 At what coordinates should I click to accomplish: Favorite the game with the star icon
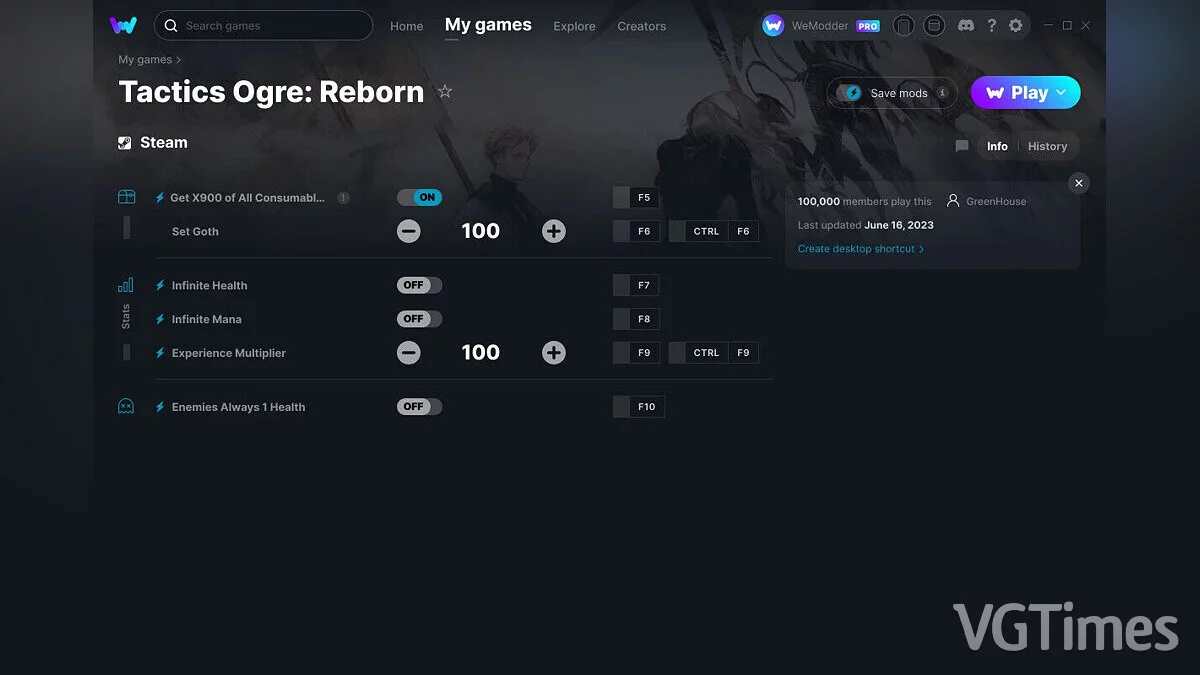coord(445,92)
